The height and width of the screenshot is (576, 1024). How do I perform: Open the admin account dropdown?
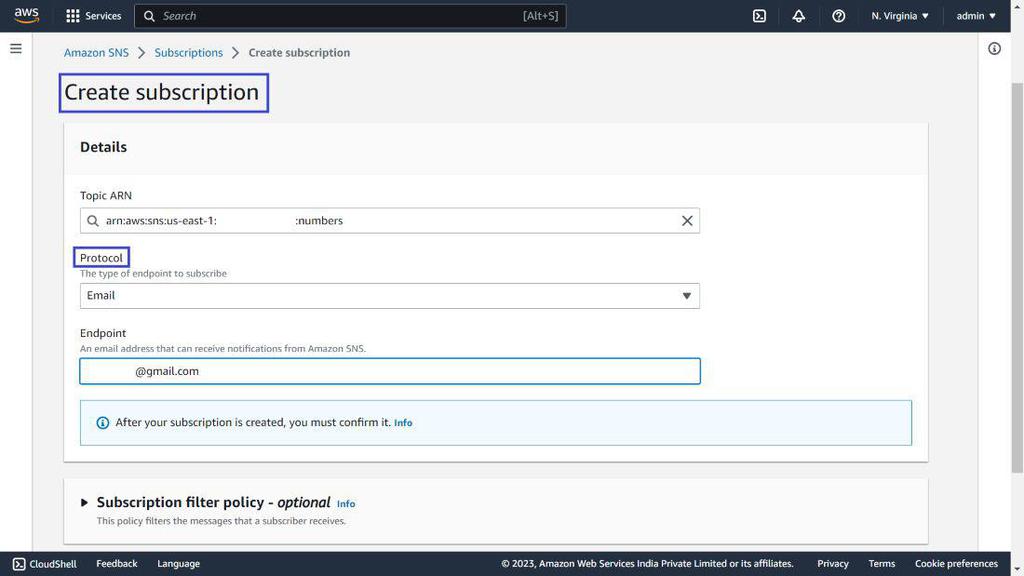point(976,16)
